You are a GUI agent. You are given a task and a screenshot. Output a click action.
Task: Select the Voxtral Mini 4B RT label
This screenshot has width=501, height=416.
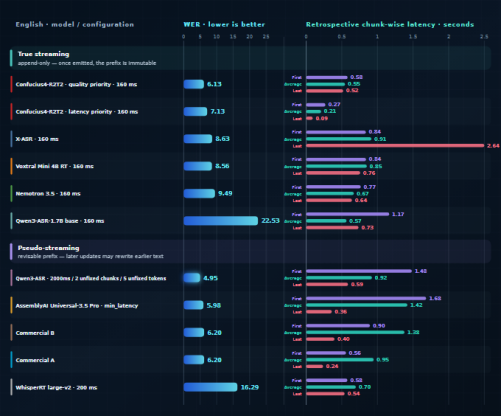pos(55,166)
